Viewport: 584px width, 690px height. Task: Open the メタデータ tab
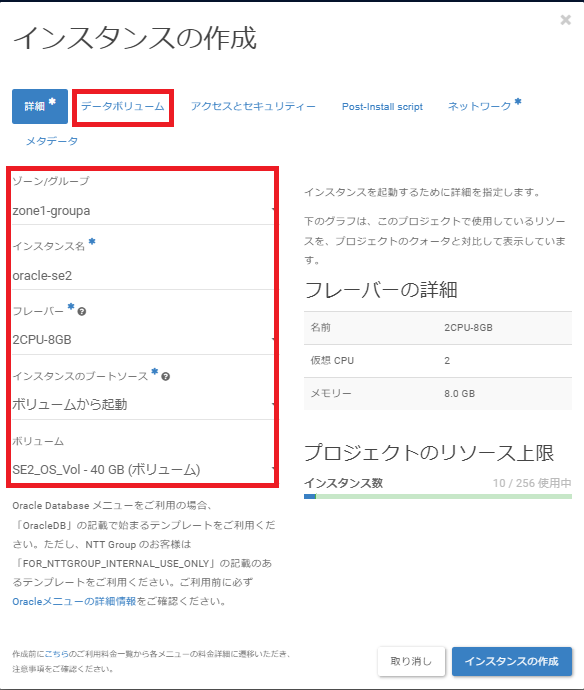pyautogui.click(x=52, y=141)
